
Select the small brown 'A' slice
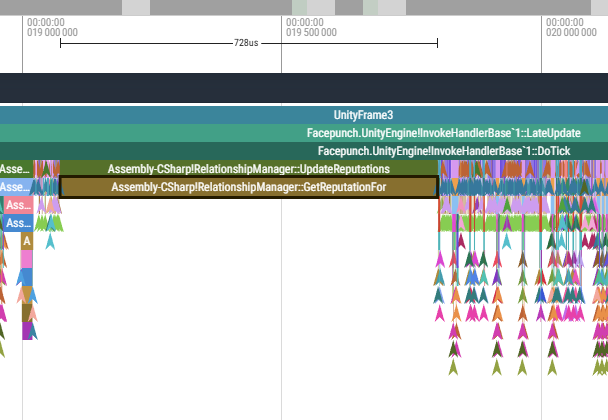tap(27, 241)
